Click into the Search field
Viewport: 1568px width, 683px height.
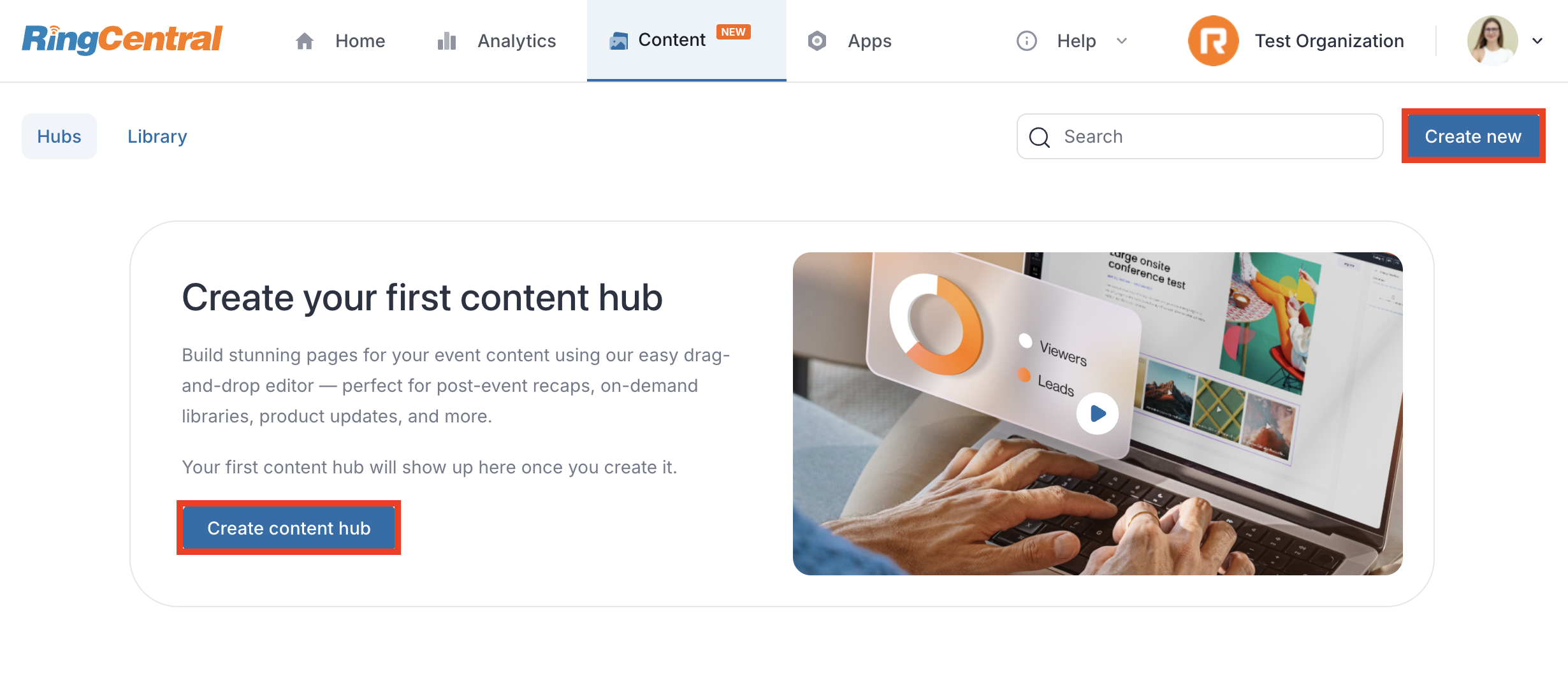point(1200,136)
